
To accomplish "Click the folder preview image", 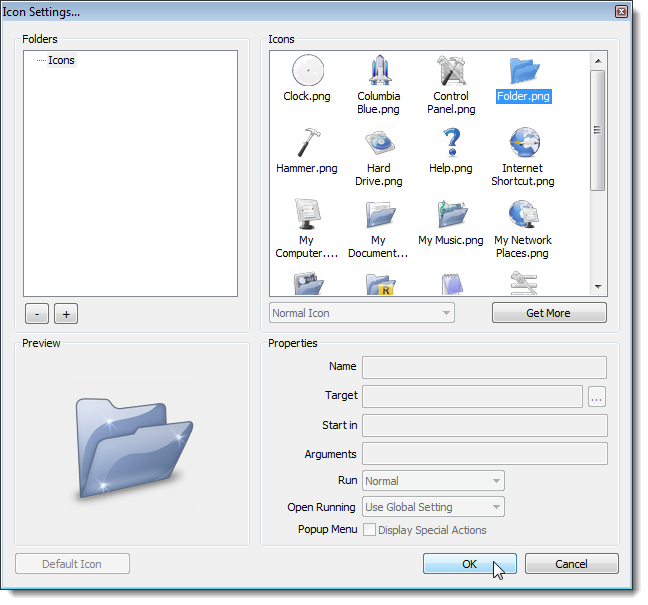I will pyautogui.click(x=134, y=448).
